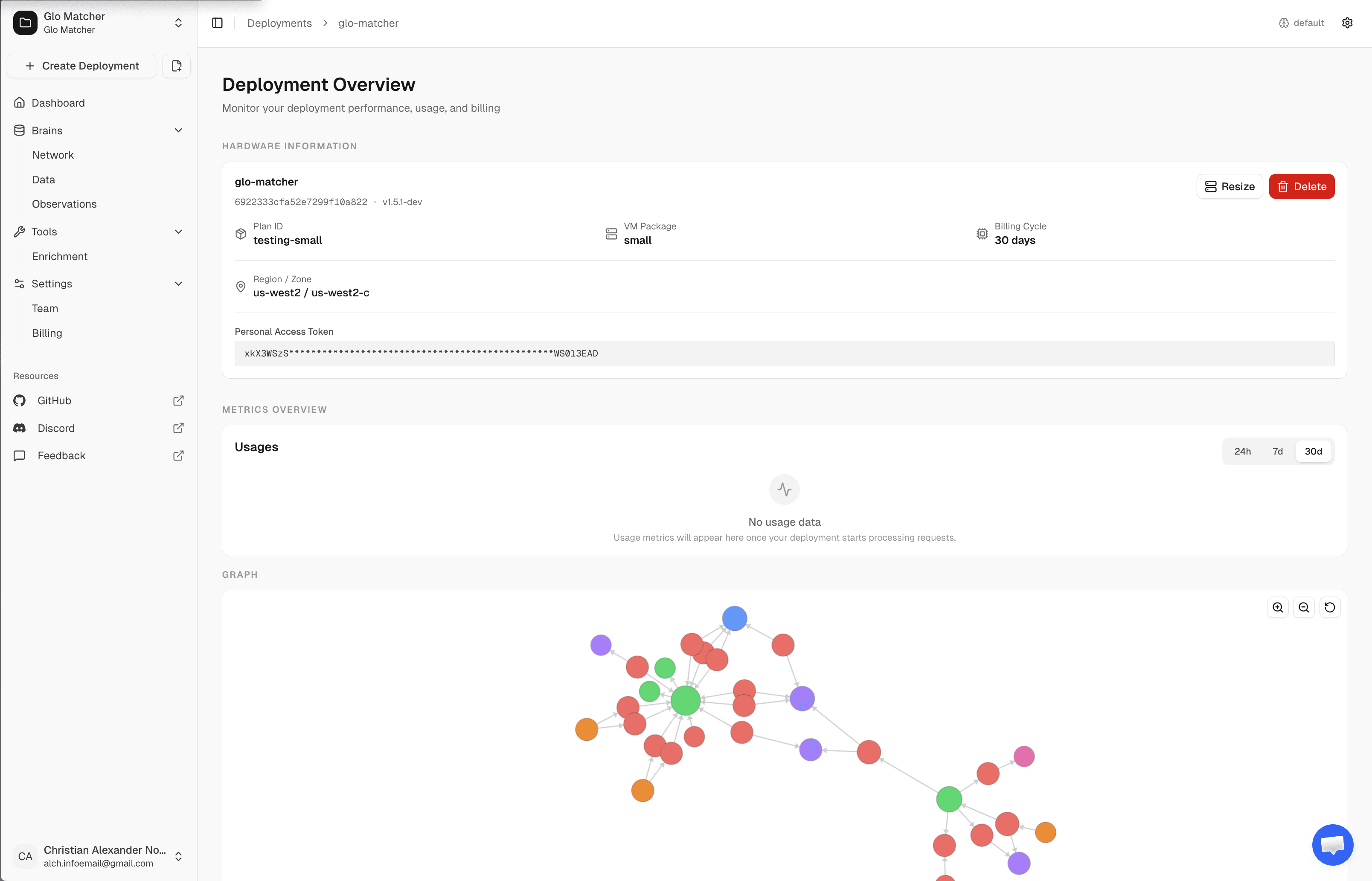Toggle the sidebar panel icon
Screen dimensions: 1372x881
tap(217, 23)
